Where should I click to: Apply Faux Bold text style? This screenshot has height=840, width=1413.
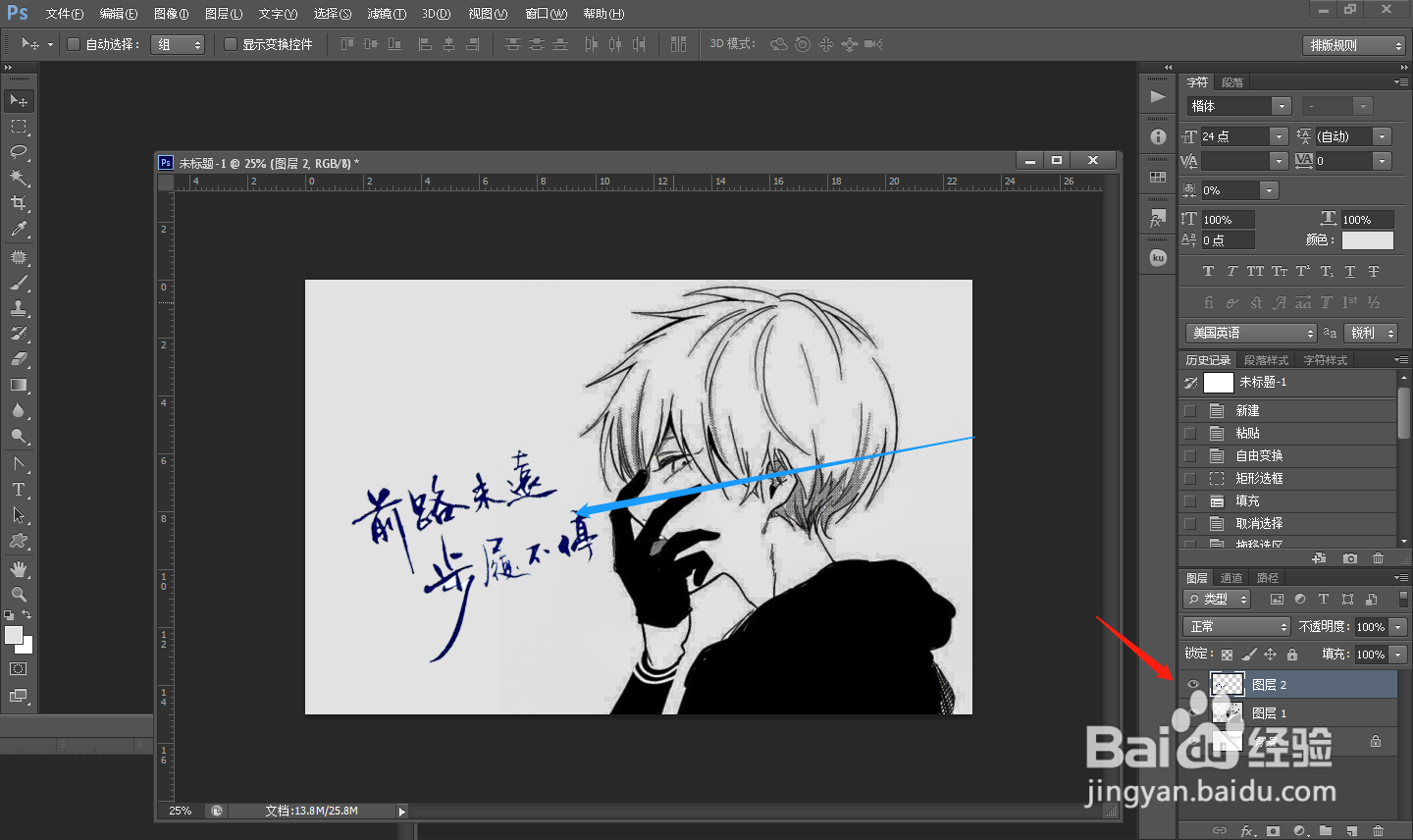tap(1208, 272)
